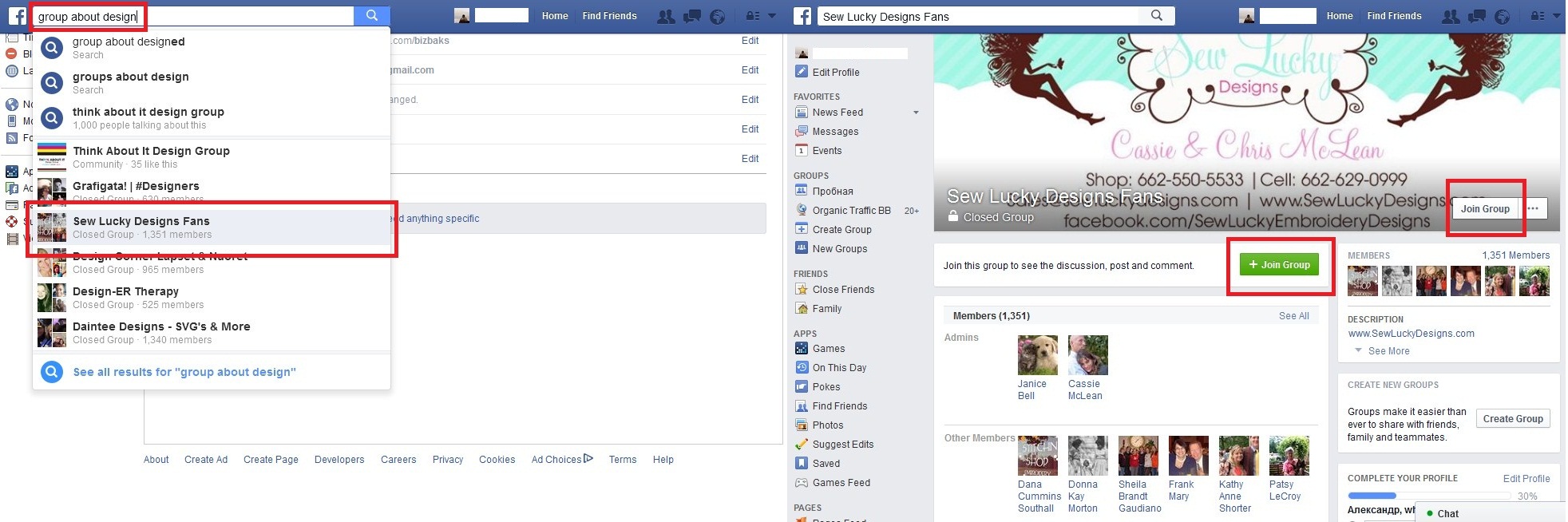Image resolution: width=1568 pixels, height=522 pixels.
Task: Open Cassie McLean's admin profile photo
Action: point(1088,355)
